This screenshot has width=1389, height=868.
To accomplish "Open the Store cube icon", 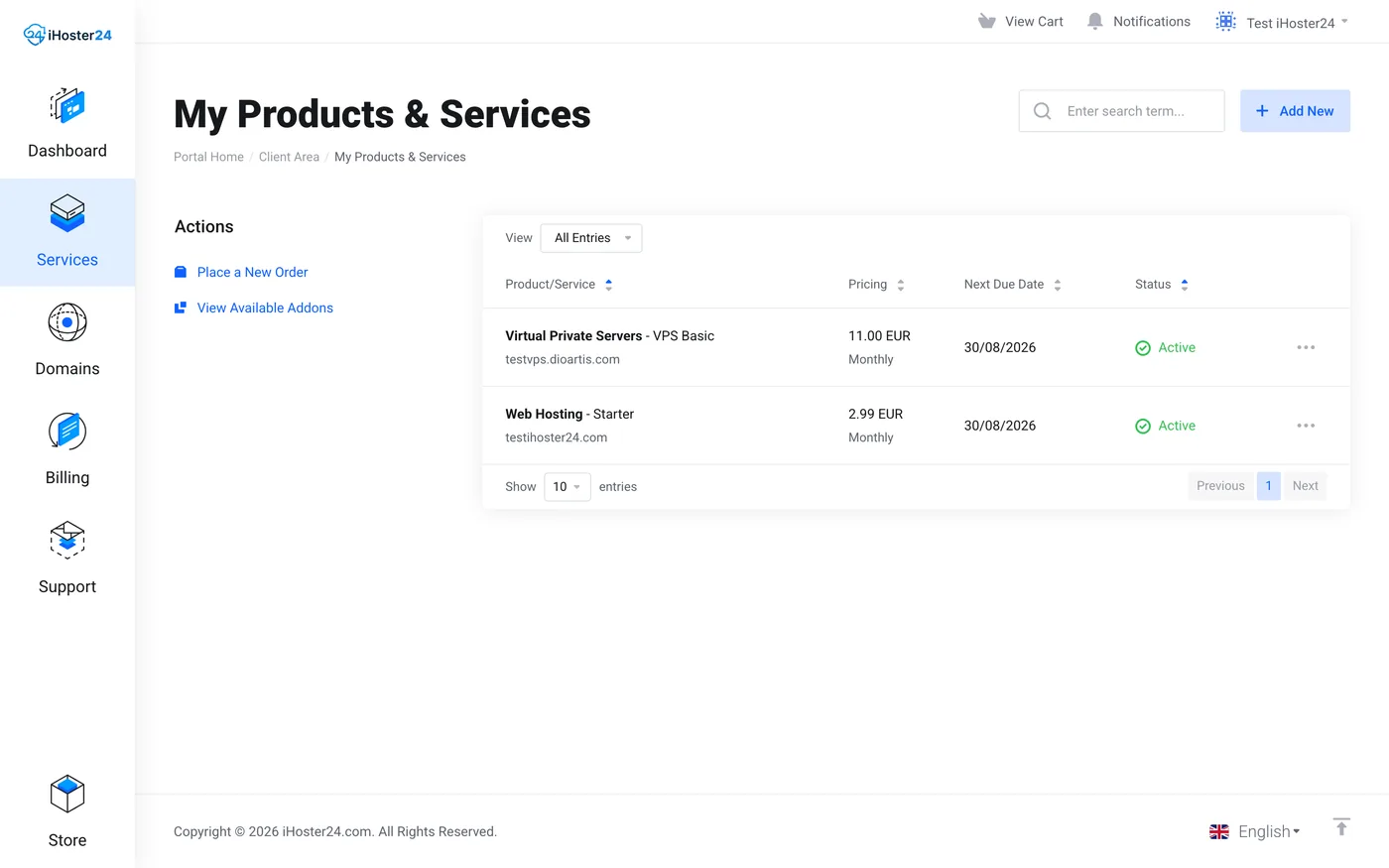I will 67,794.
